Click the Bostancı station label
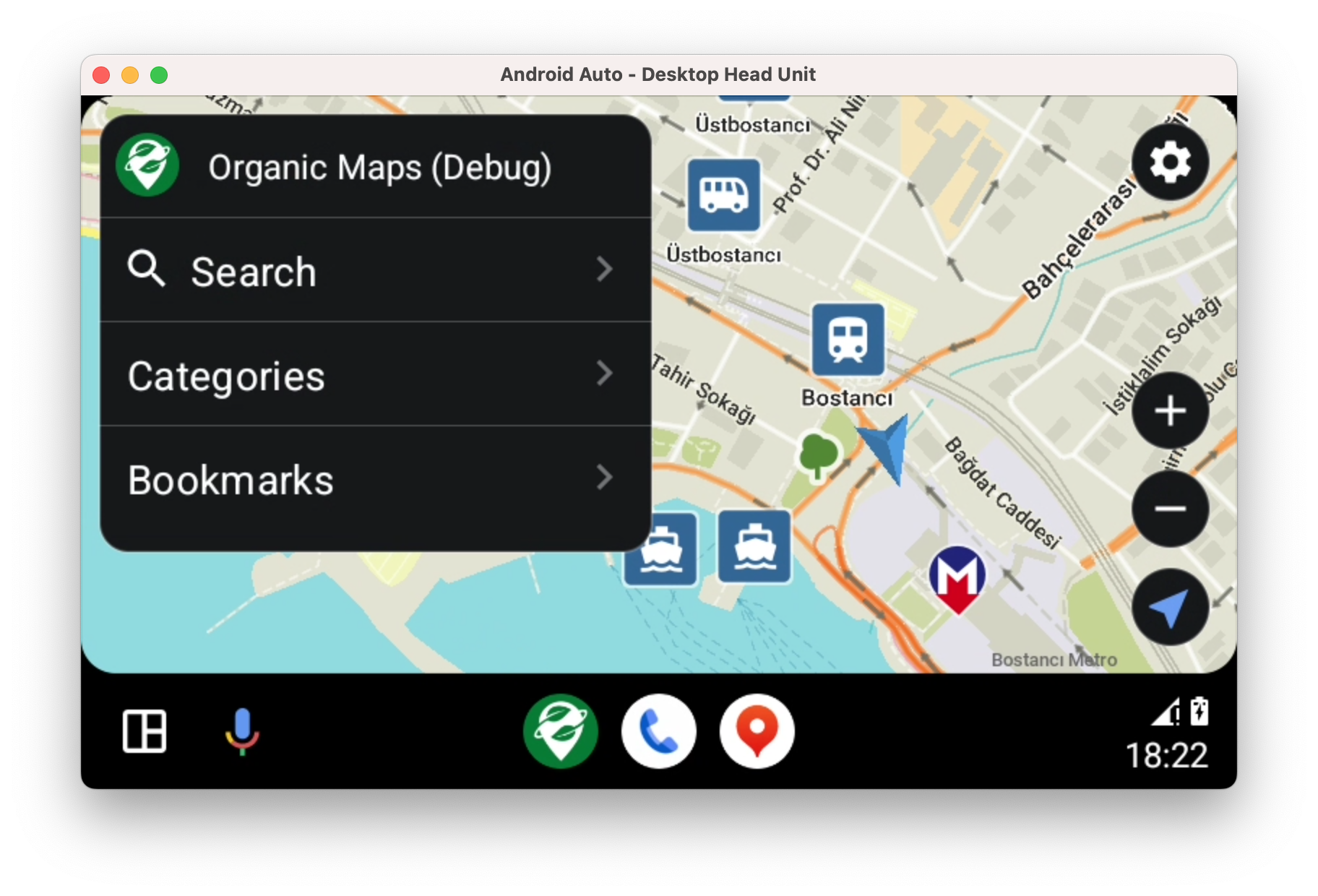Image resolution: width=1318 pixels, height=896 pixels. 847,398
